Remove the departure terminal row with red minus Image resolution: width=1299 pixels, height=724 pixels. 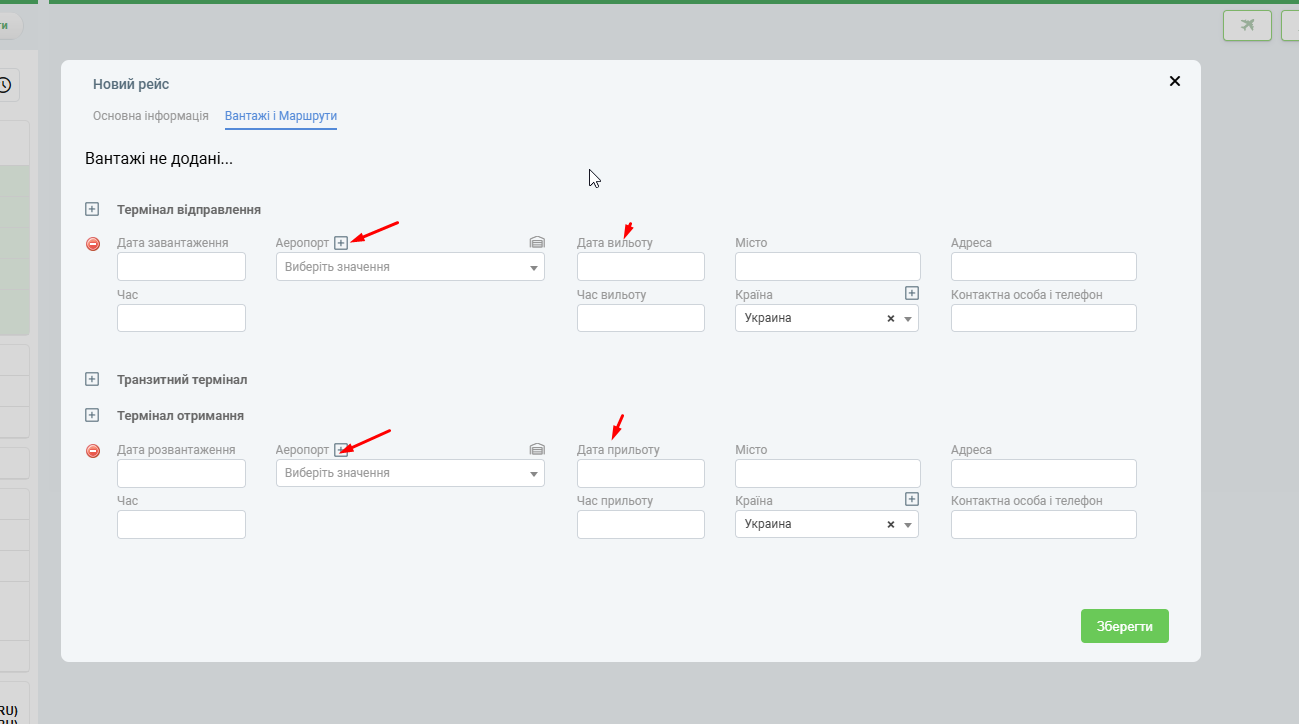[93, 244]
